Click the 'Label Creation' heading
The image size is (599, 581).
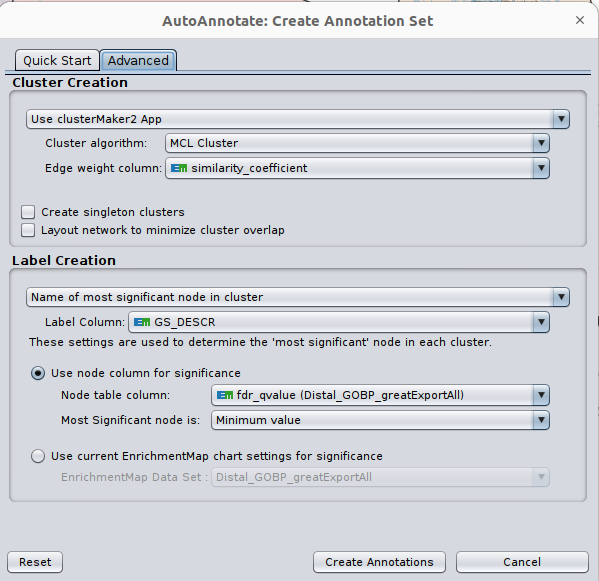point(64,261)
